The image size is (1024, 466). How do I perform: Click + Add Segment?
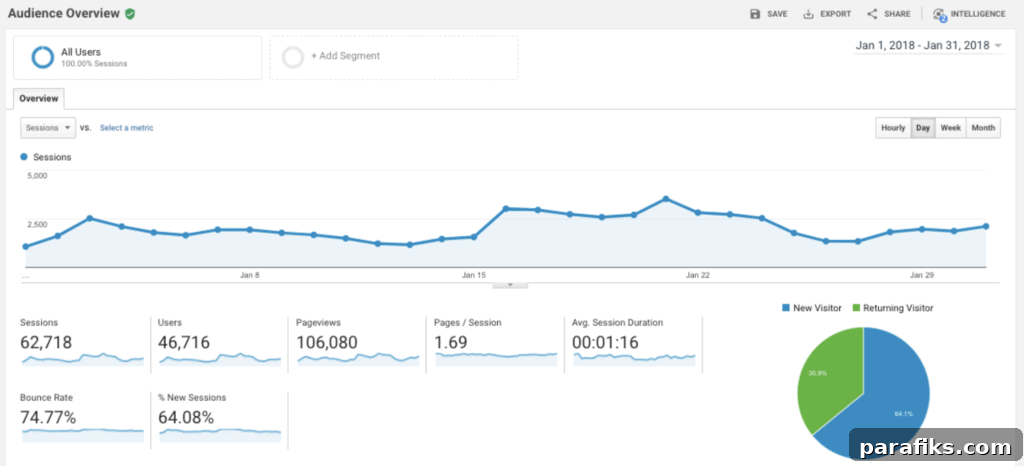pos(345,56)
